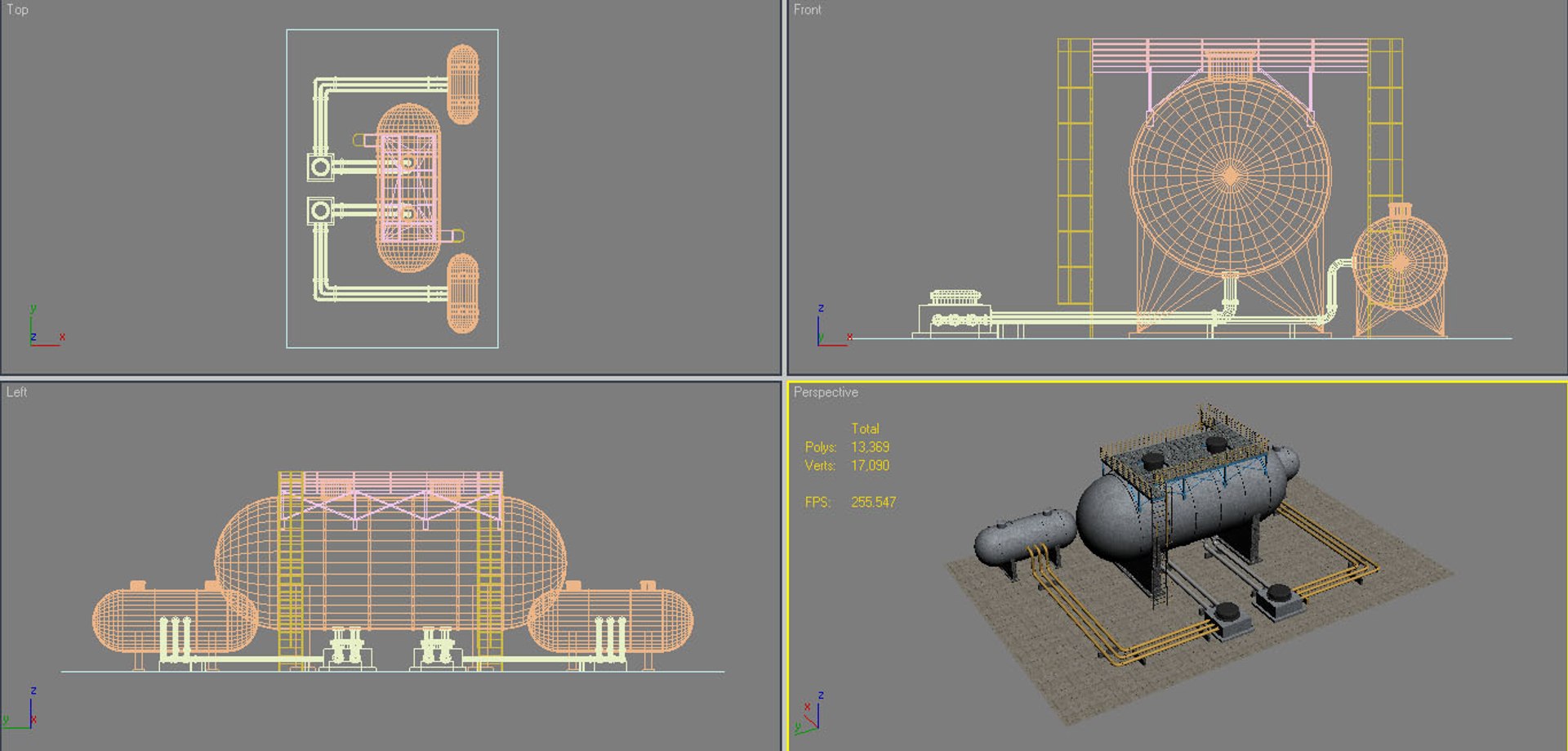Click the axis tripod in Top viewport
Viewport: 1568px width, 751px height.
pos(47,325)
